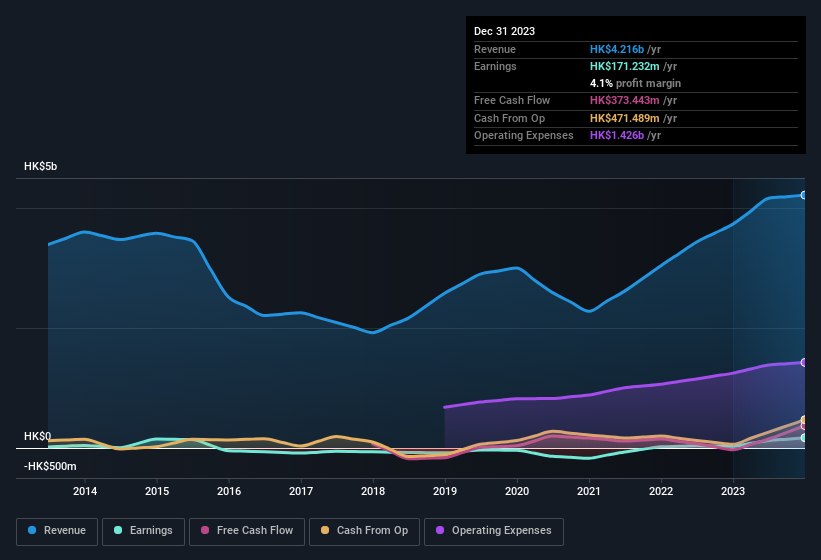This screenshot has height=560, width=821.
Task: Click the Cash From Op end-point marker
Action: pos(804,419)
